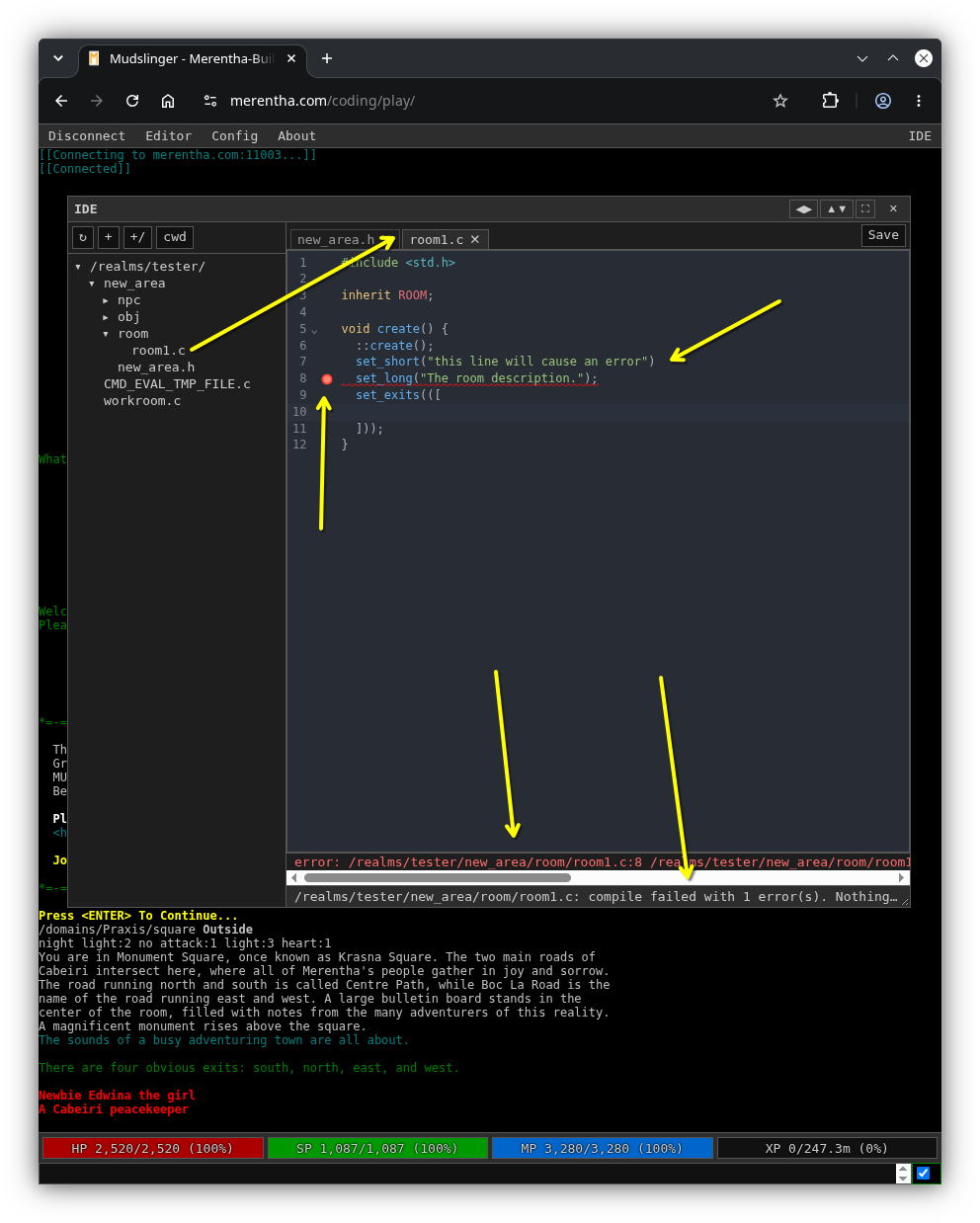Save the current file
The width and height of the screenshot is (980, 1223).
point(883,235)
